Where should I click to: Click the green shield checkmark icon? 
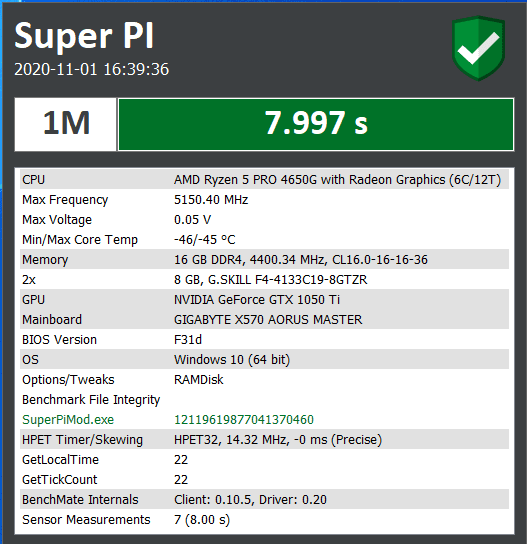[478, 48]
